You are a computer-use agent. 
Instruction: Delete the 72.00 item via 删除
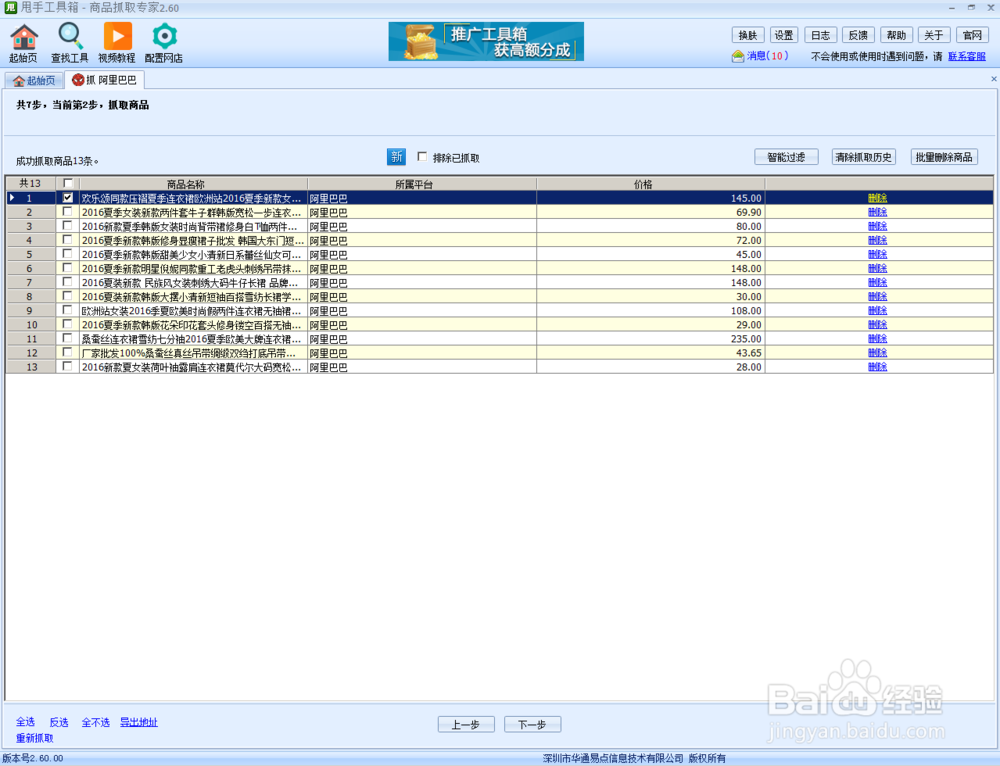[x=878, y=240]
